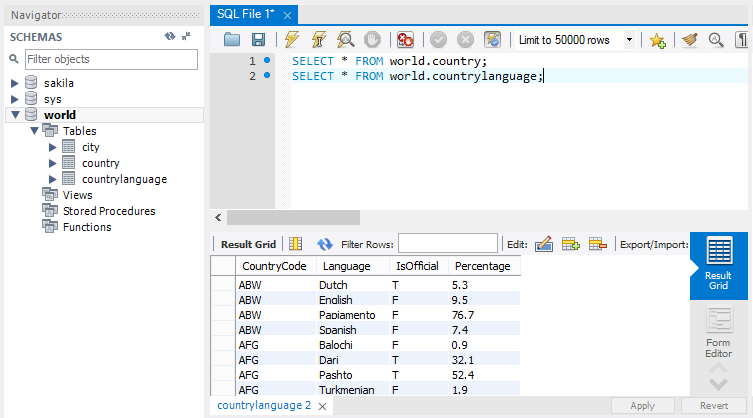
Task: Open a SQL script file folder icon
Action: click(232, 39)
